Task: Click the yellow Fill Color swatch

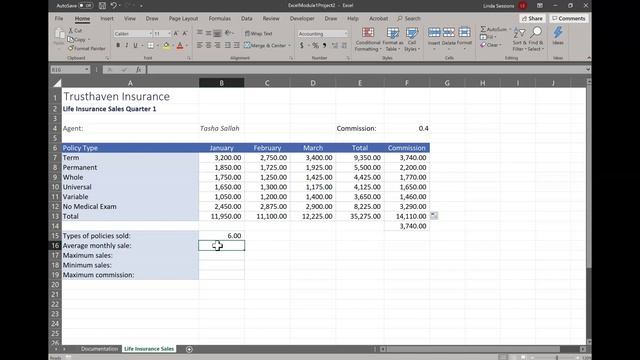Action: (x=166, y=45)
